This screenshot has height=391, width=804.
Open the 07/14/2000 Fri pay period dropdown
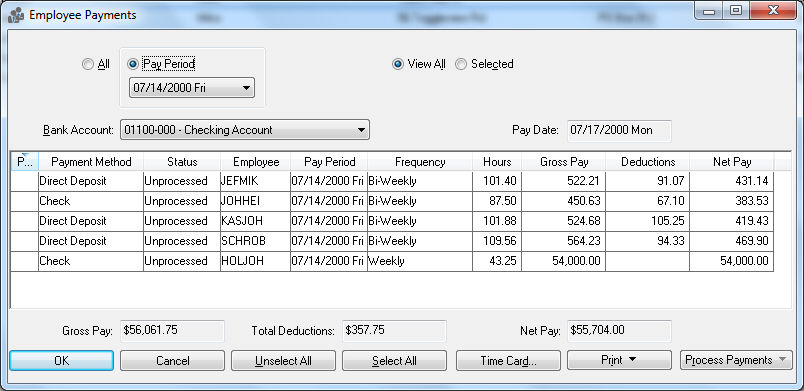[x=192, y=88]
